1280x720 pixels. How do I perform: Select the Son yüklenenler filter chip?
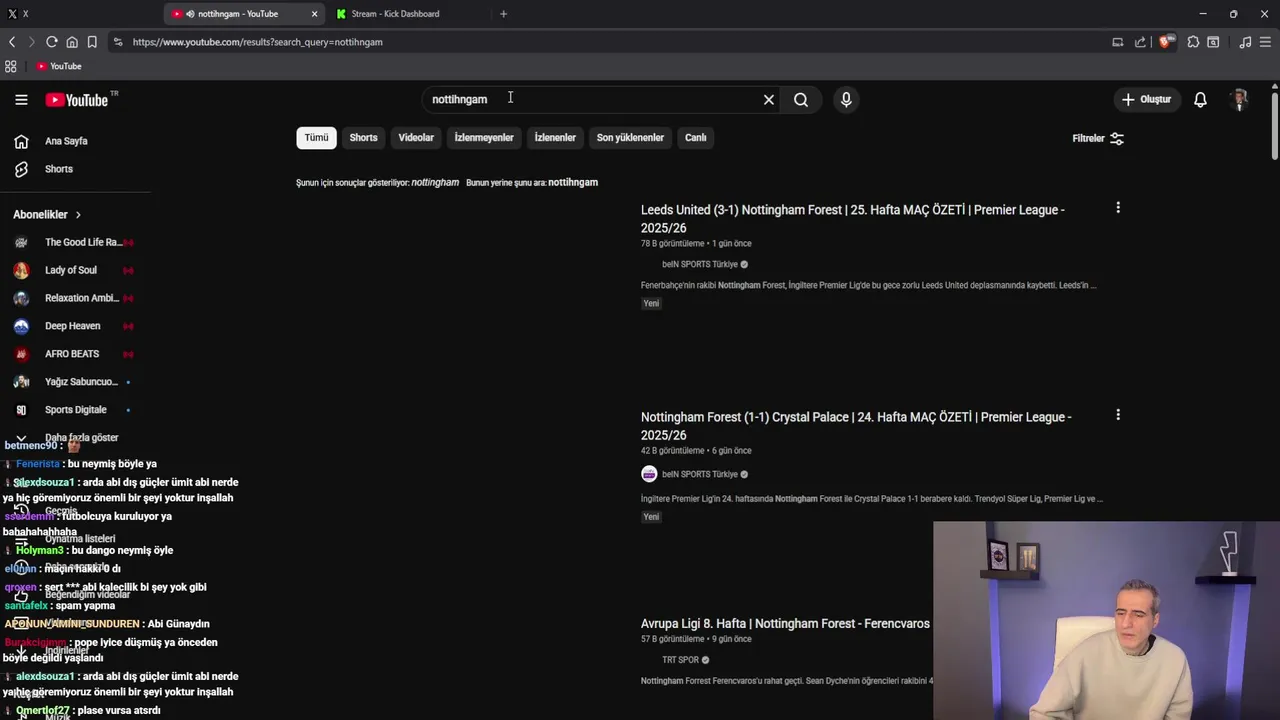pos(630,138)
